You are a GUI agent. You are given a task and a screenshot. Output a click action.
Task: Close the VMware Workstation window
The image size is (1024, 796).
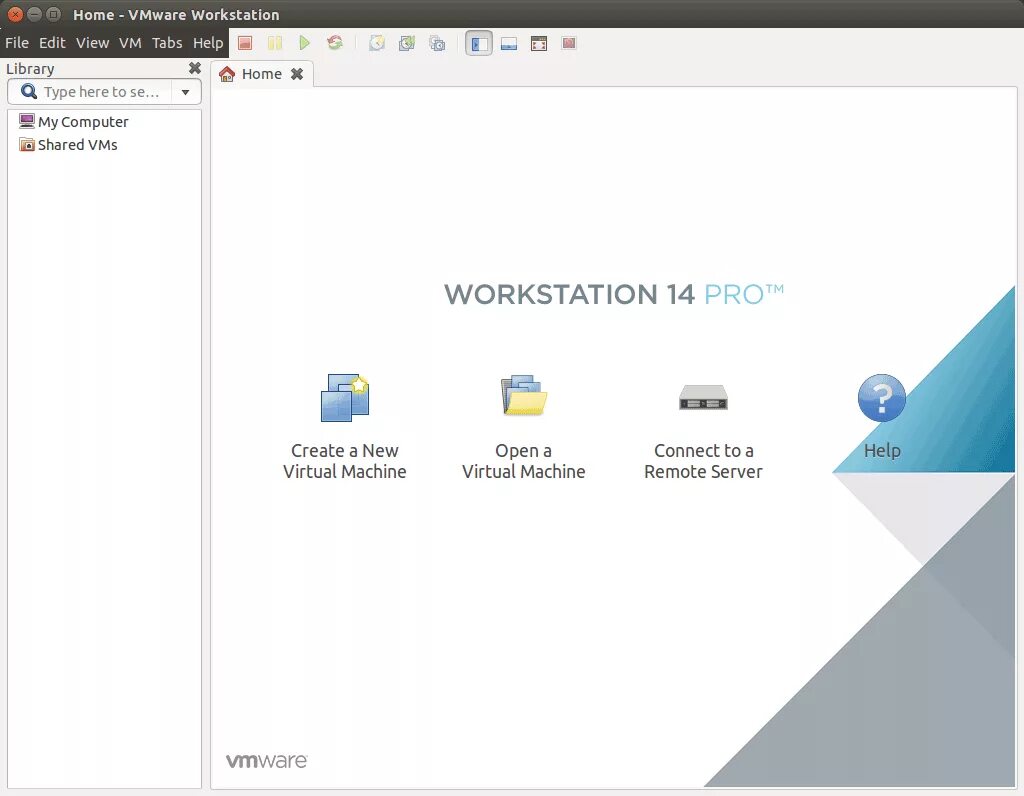pos(15,14)
